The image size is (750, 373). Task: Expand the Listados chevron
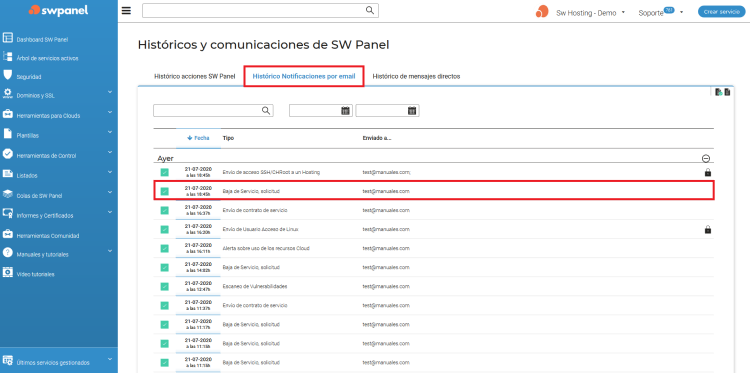110,172
